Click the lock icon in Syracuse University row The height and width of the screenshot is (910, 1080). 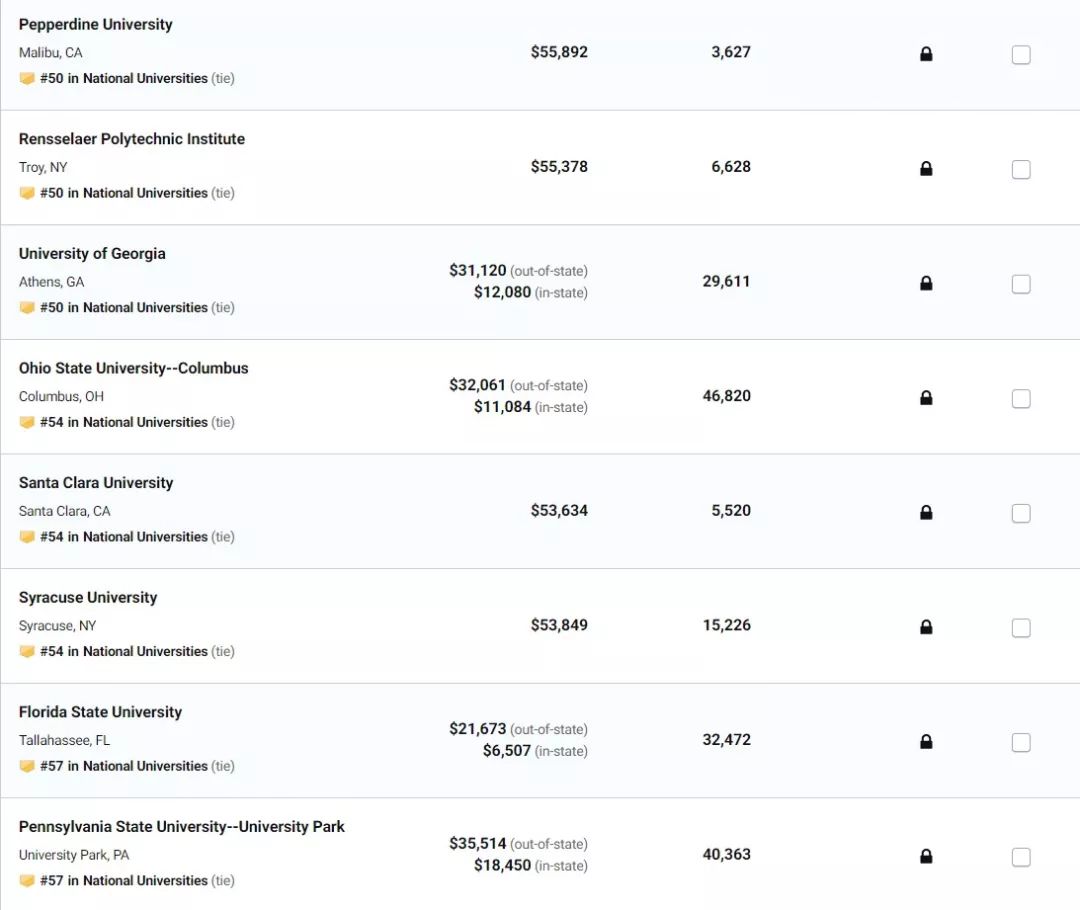pyautogui.click(x=926, y=627)
